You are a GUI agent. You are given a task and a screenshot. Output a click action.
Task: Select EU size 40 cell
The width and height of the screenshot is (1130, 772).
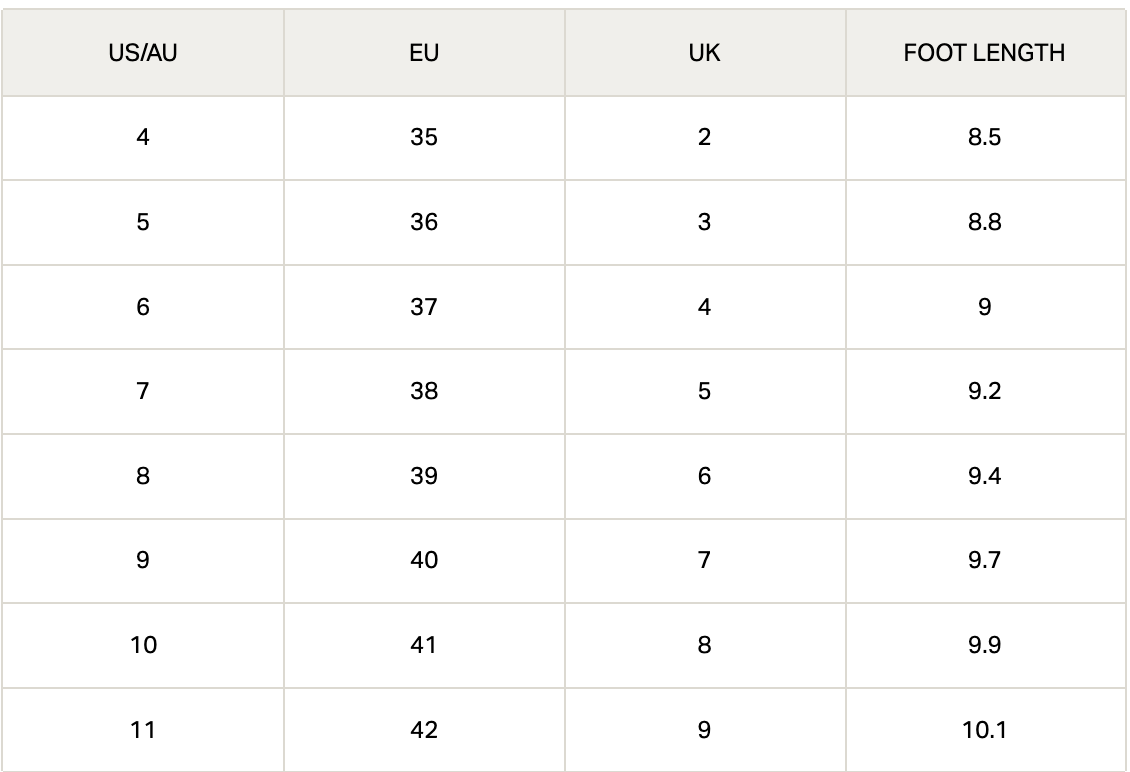tap(424, 560)
